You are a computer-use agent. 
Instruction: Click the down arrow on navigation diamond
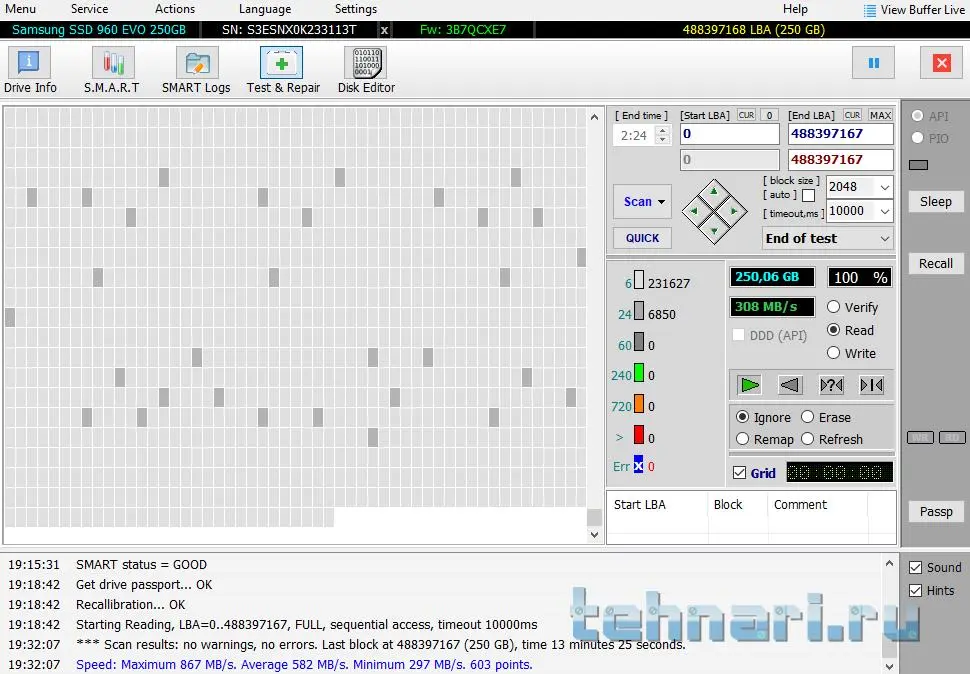pos(714,231)
